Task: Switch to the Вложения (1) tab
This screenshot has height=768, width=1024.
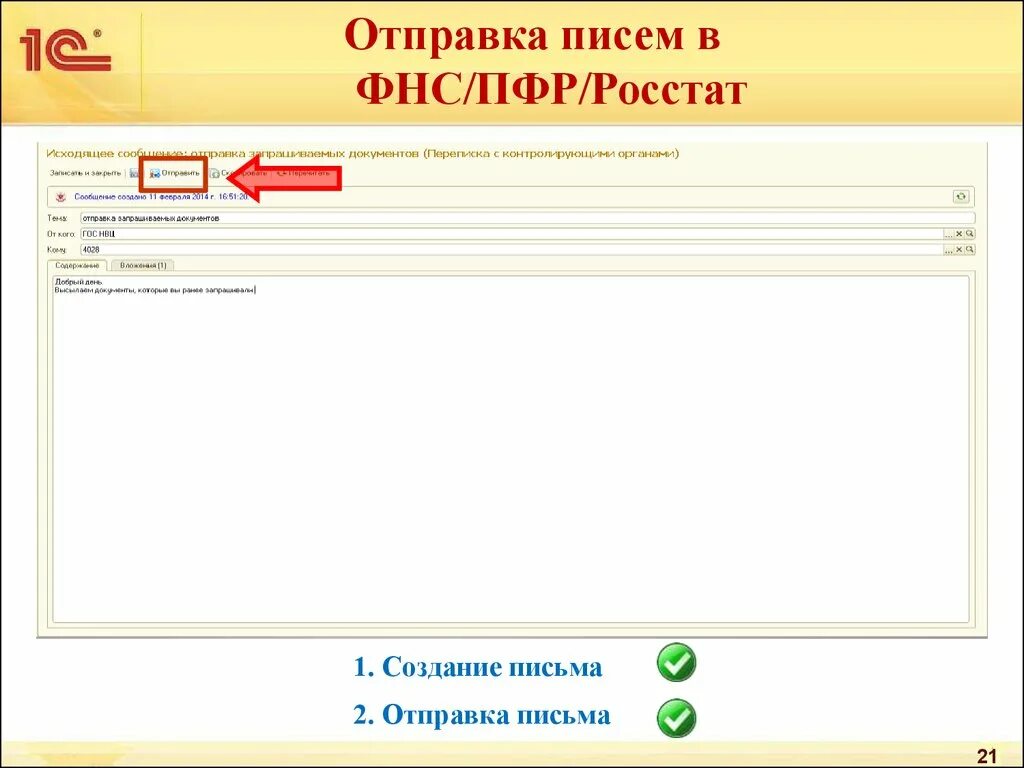Action: tap(143, 266)
